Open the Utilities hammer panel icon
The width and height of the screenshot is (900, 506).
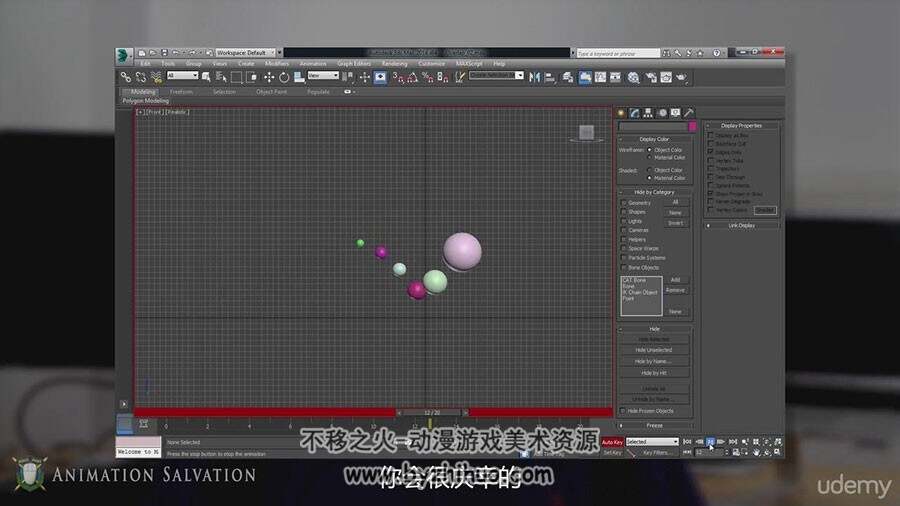point(689,113)
